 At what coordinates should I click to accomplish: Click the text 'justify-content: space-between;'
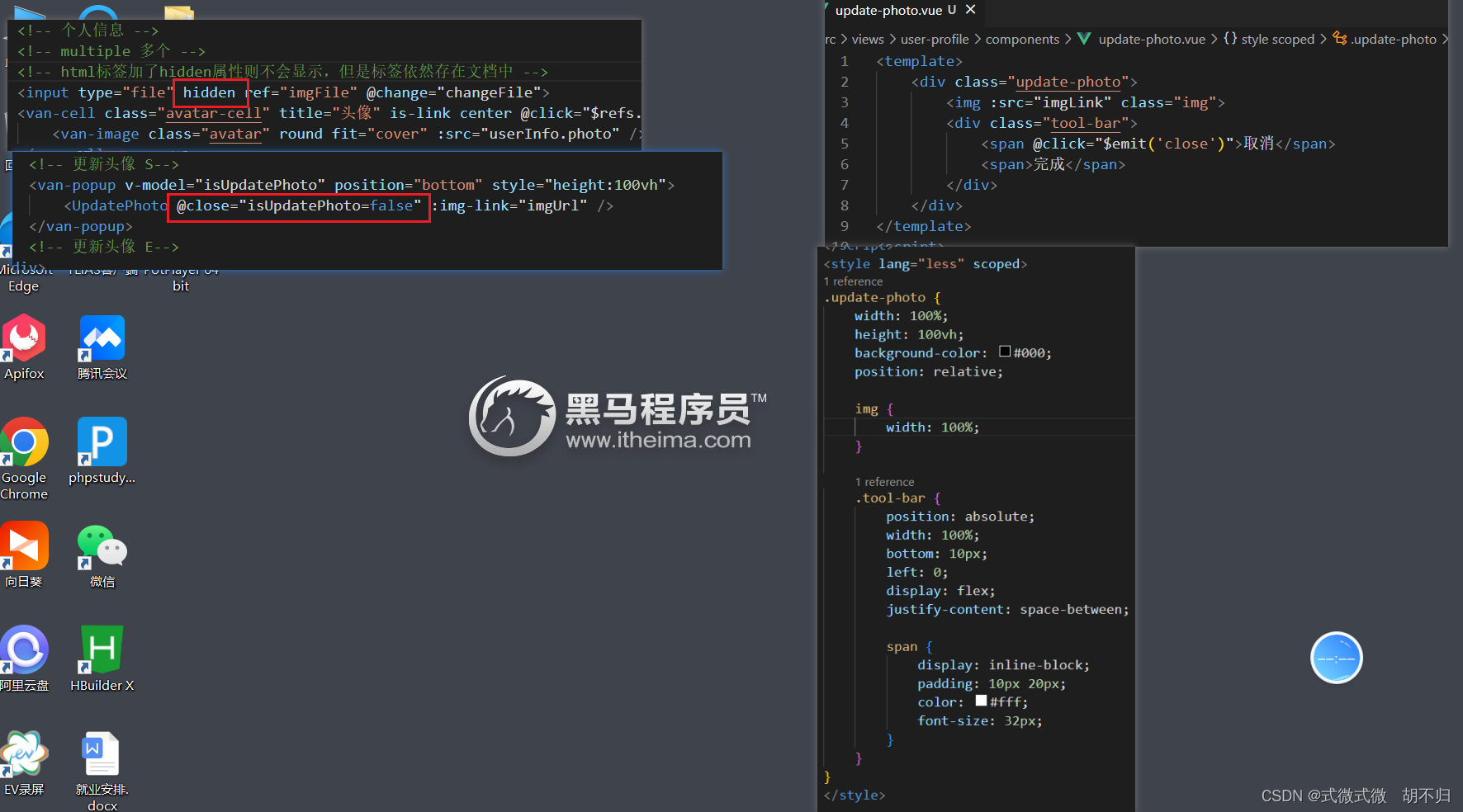(x=1007, y=609)
